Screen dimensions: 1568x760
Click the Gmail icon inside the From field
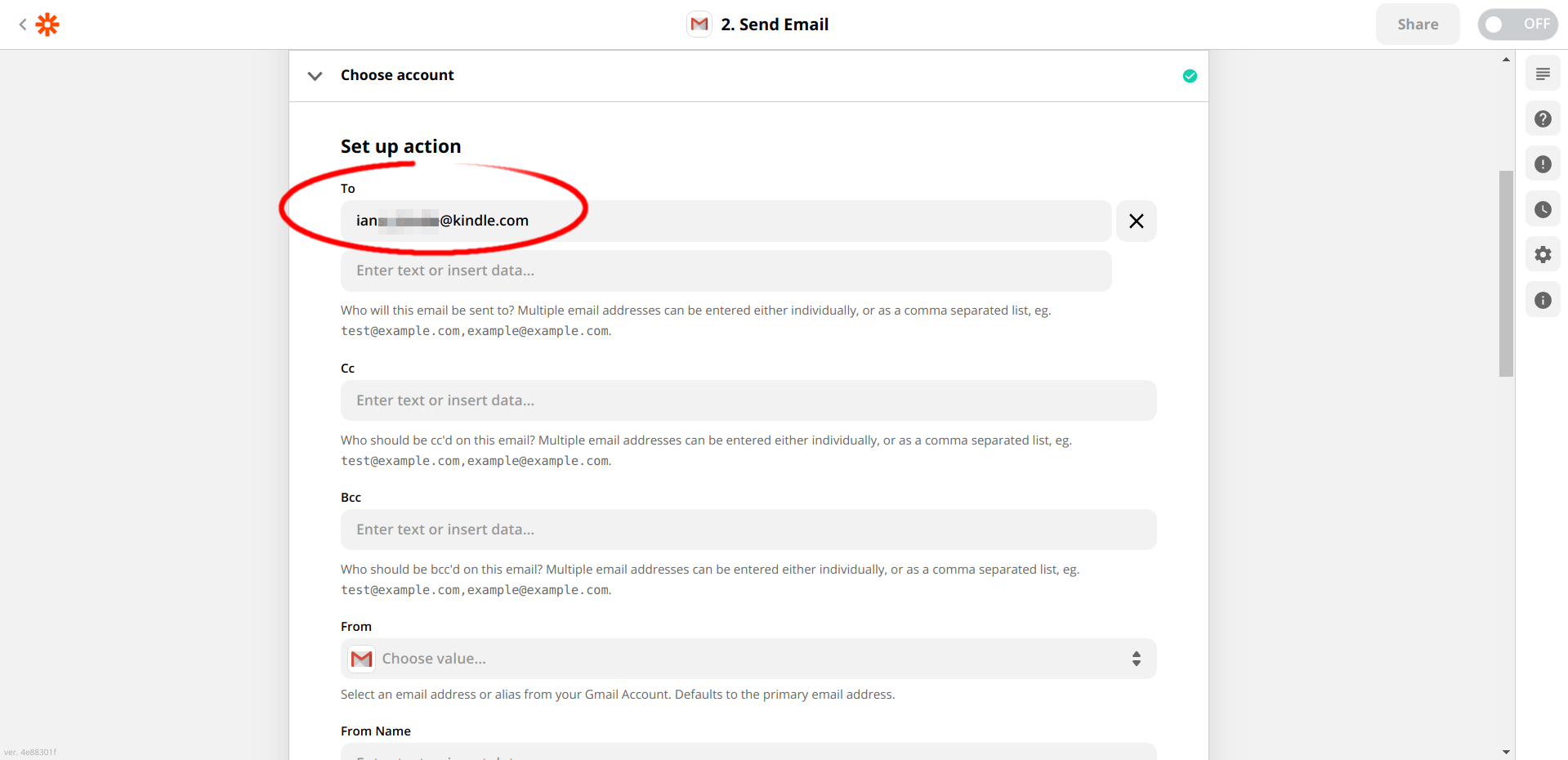(x=360, y=658)
